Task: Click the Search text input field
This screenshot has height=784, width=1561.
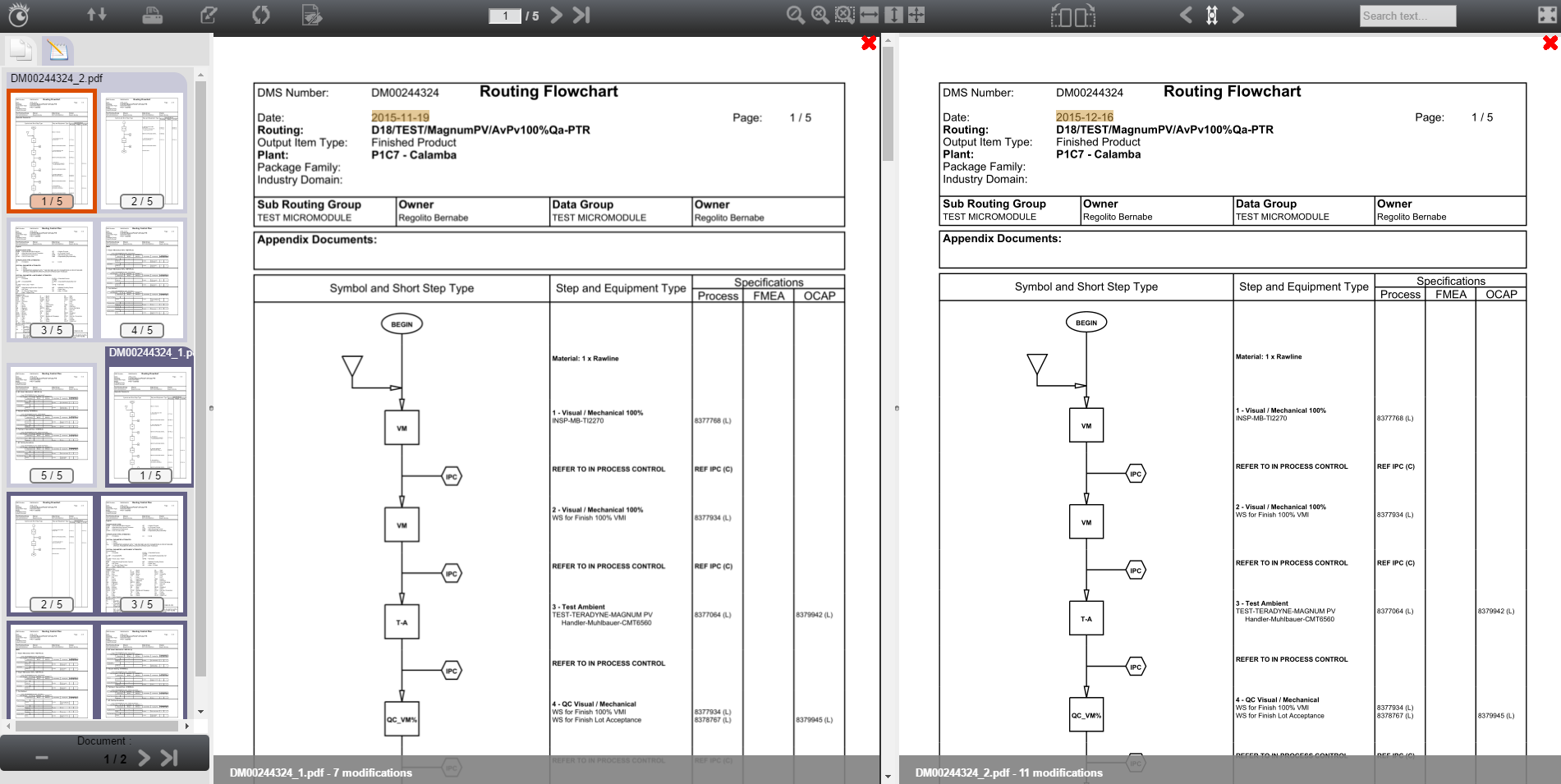Action: coord(1407,16)
